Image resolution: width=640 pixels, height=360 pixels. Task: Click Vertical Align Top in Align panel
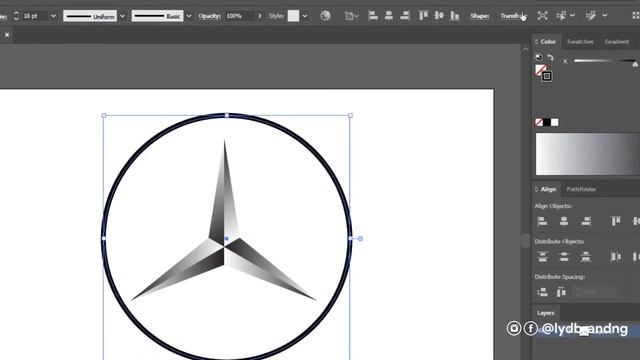coord(616,221)
